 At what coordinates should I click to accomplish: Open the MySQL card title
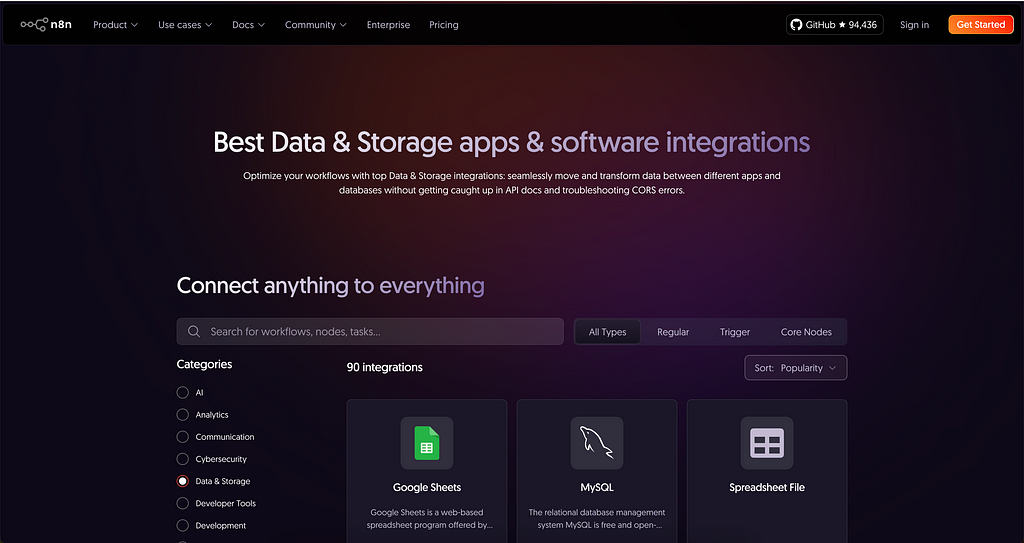(x=597, y=487)
